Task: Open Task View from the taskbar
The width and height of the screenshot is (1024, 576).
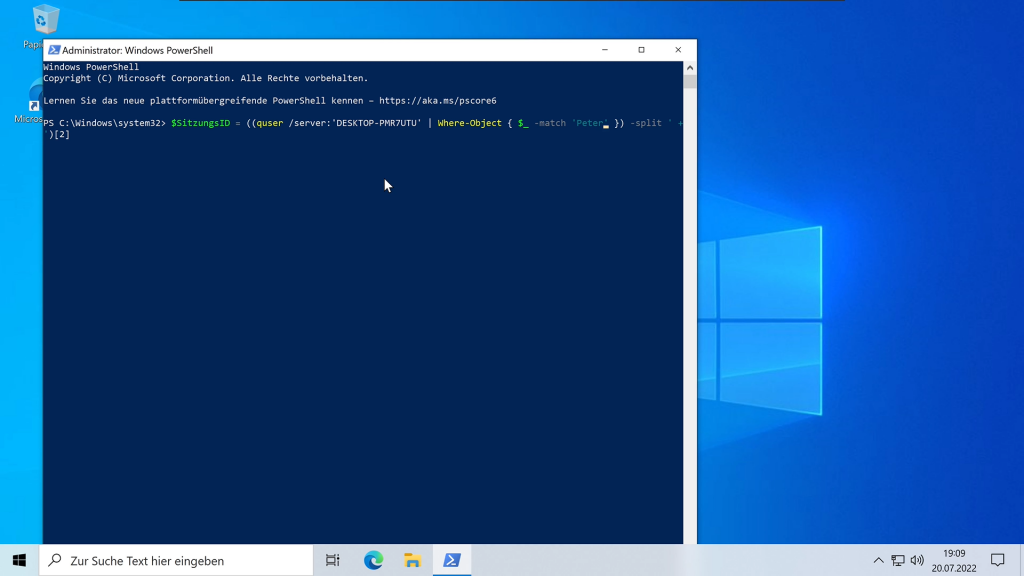Action: [332, 560]
